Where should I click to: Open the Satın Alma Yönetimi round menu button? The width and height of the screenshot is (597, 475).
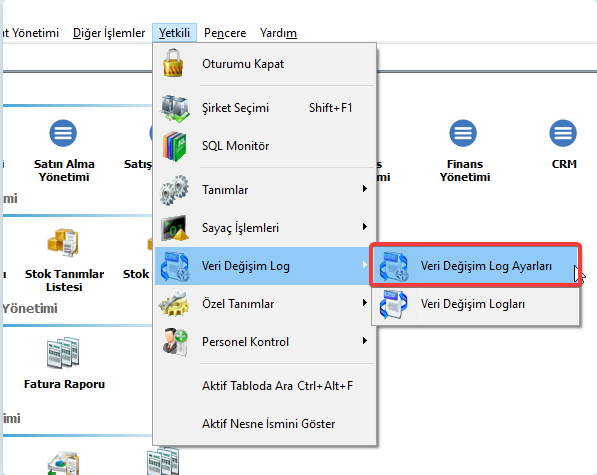tap(63, 133)
